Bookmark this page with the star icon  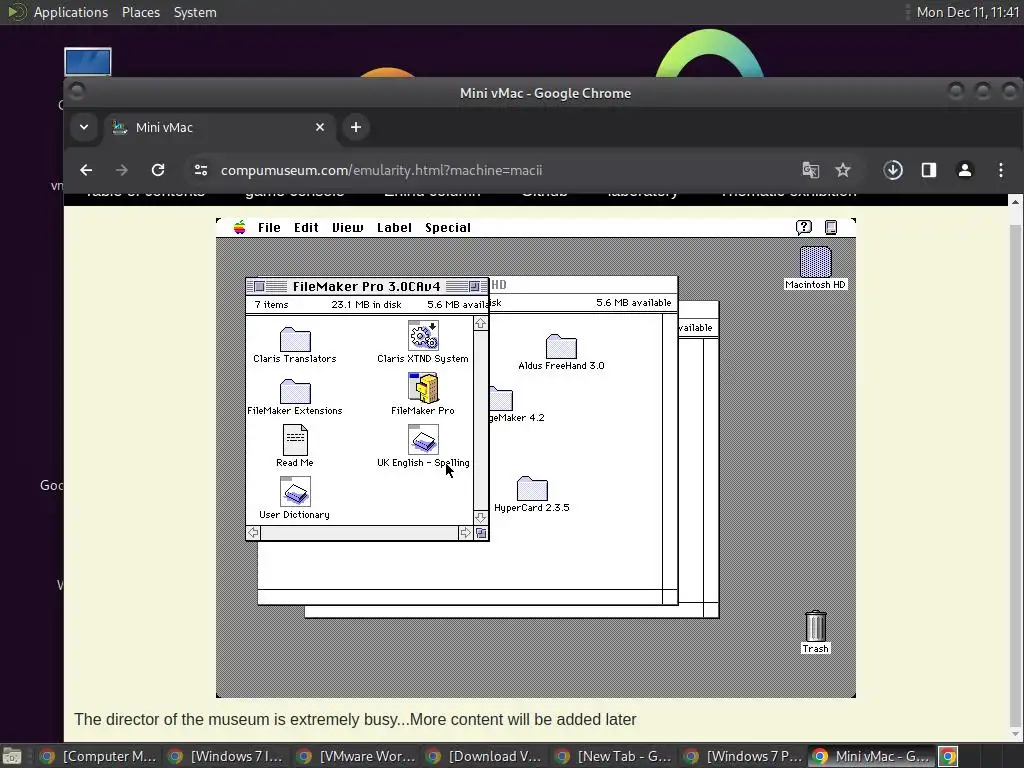tap(843, 170)
